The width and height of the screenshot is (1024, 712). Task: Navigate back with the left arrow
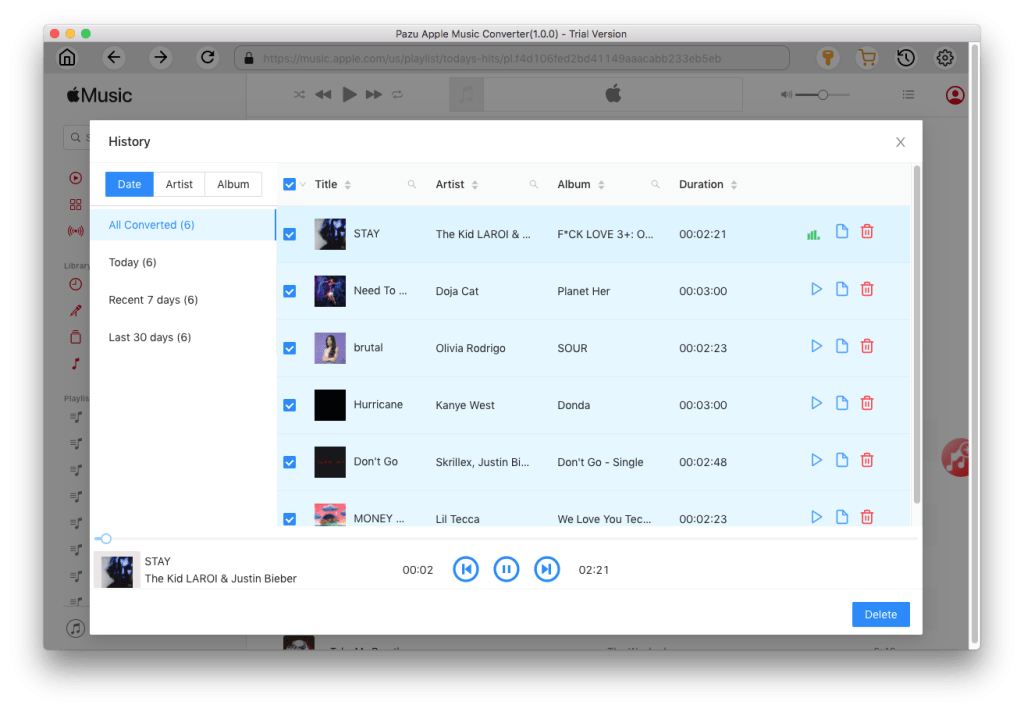[114, 57]
